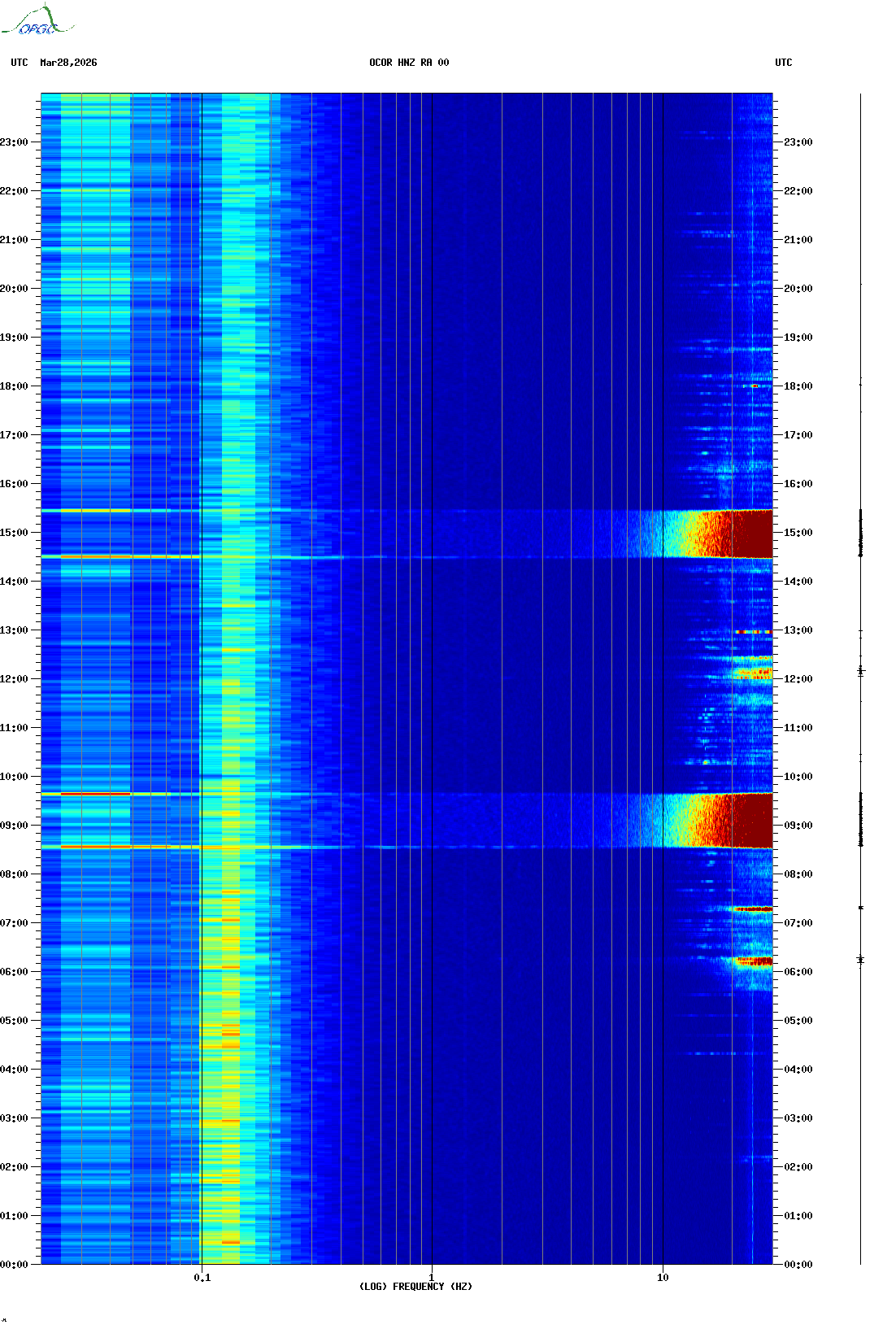This screenshot has height=1329, width=896.
Task: Click the left 17:00 time label
Action: coord(14,435)
